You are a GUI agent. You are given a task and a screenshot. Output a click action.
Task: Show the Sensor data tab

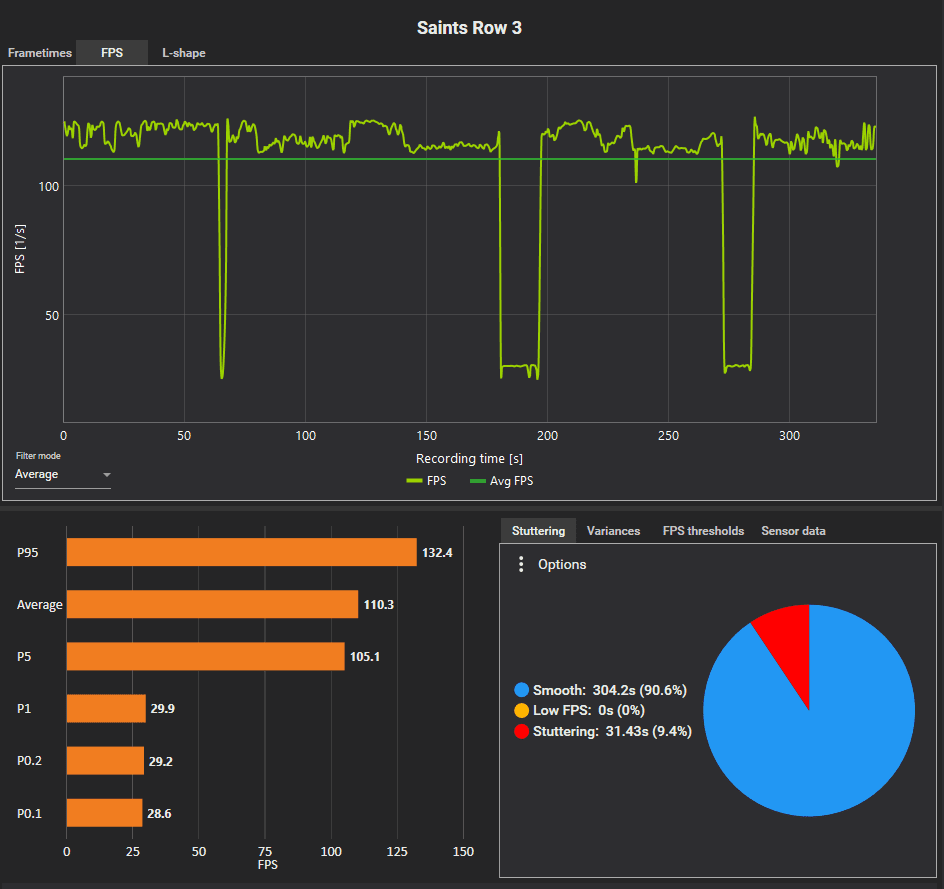pos(793,531)
